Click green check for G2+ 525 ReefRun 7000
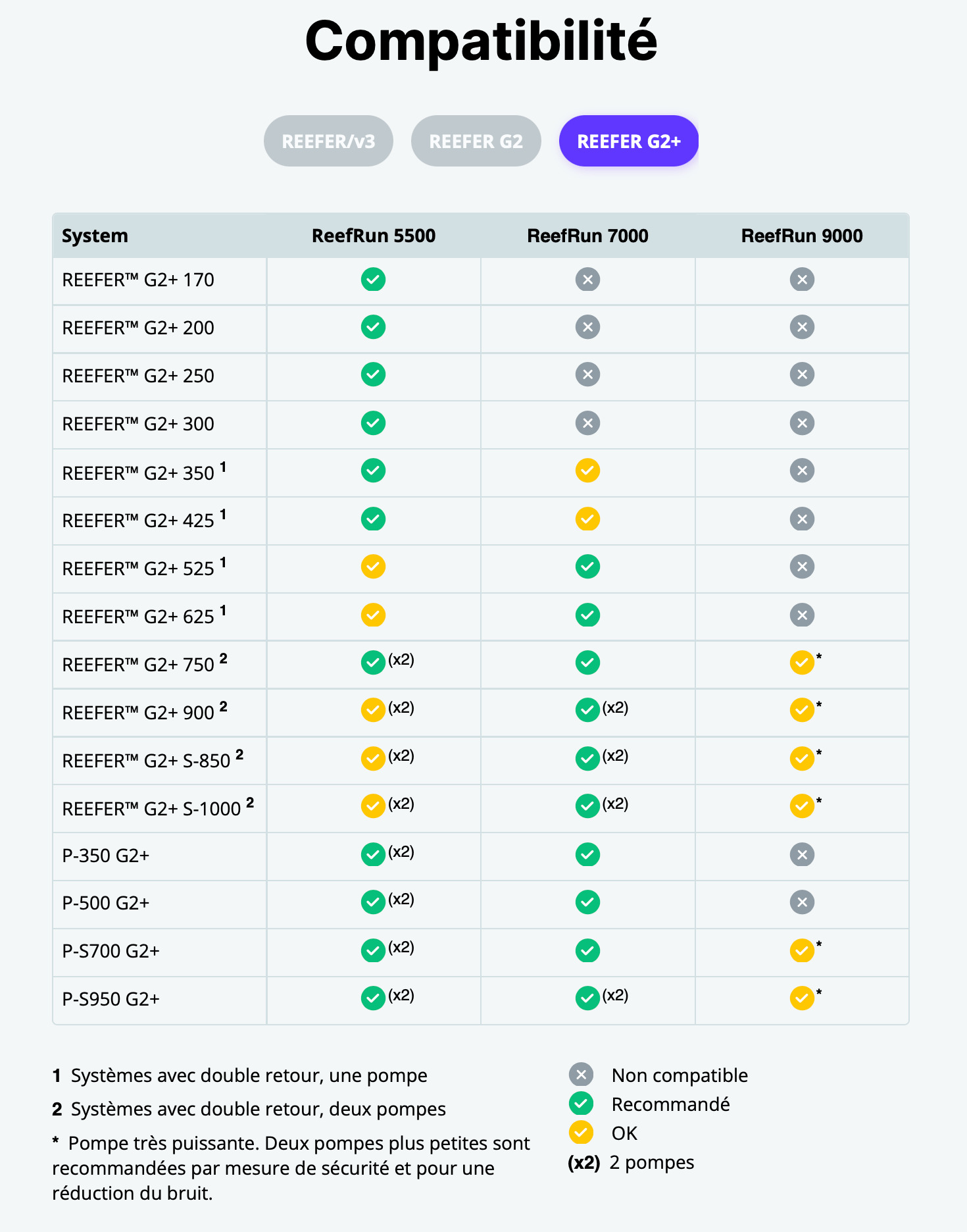 pos(587,567)
